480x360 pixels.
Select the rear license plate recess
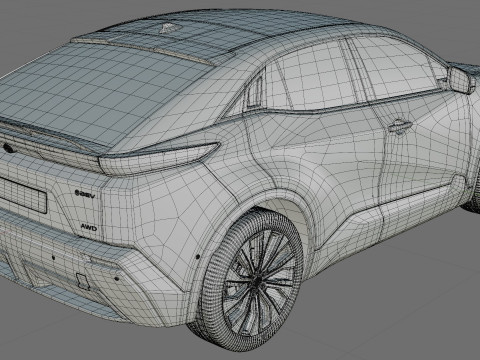[22, 195]
